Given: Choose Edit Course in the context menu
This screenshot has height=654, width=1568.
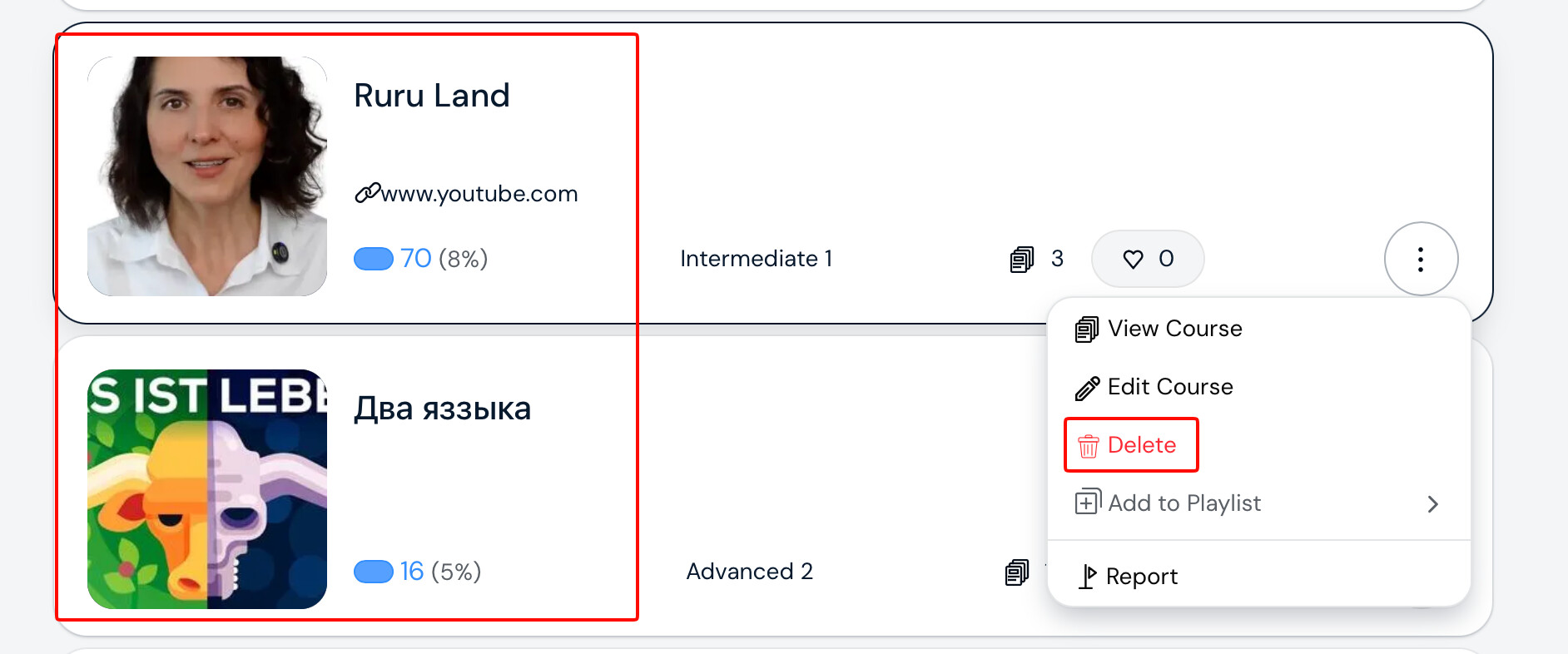Looking at the screenshot, I should pyautogui.click(x=1169, y=387).
